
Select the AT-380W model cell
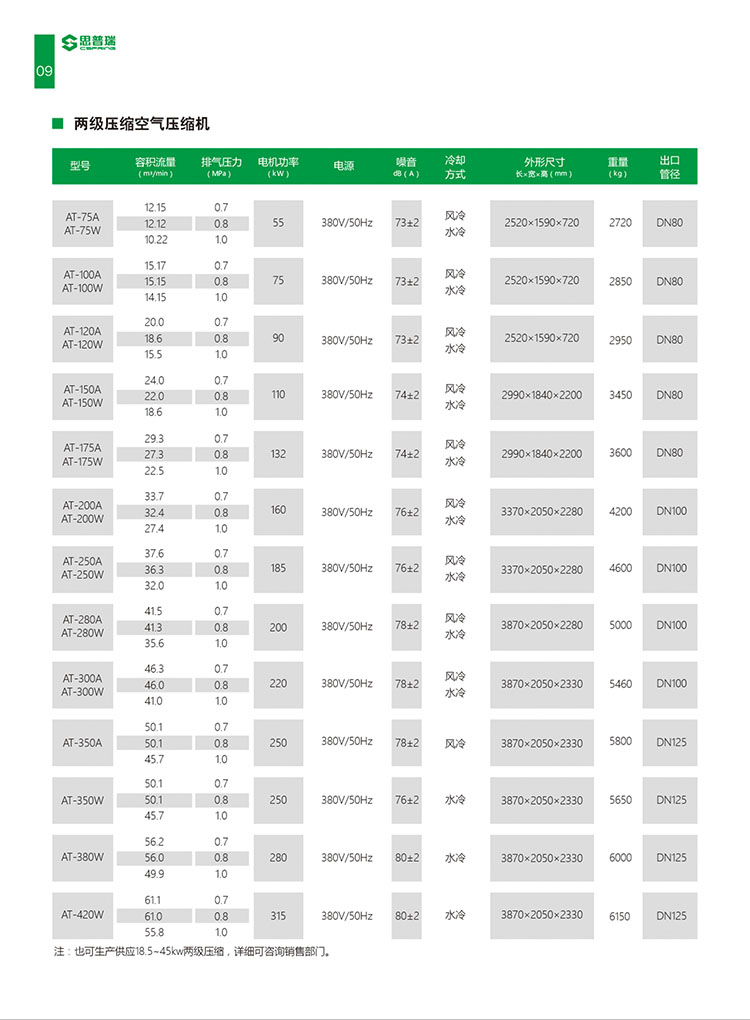(82, 856)
